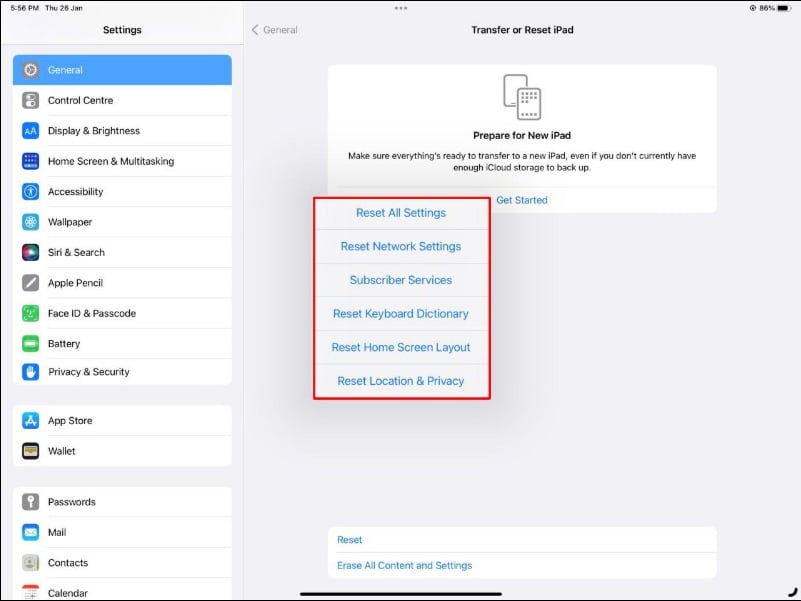The height and width of the screenshot is (601, 801).
Task: Tap the Contacts icon
Action: click(31, 563)
